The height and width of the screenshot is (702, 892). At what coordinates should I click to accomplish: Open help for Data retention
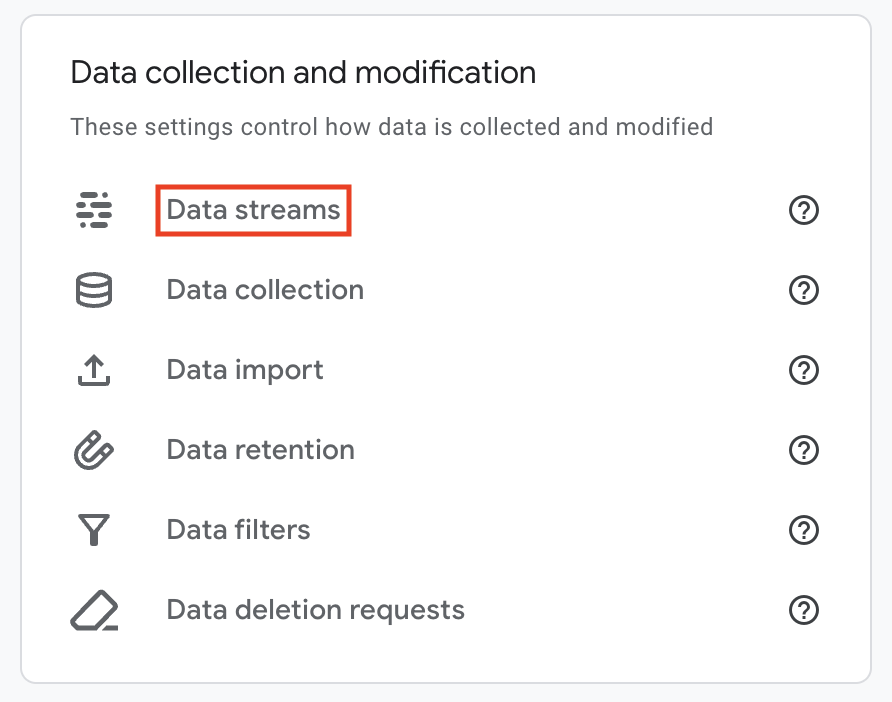point(803,450)
